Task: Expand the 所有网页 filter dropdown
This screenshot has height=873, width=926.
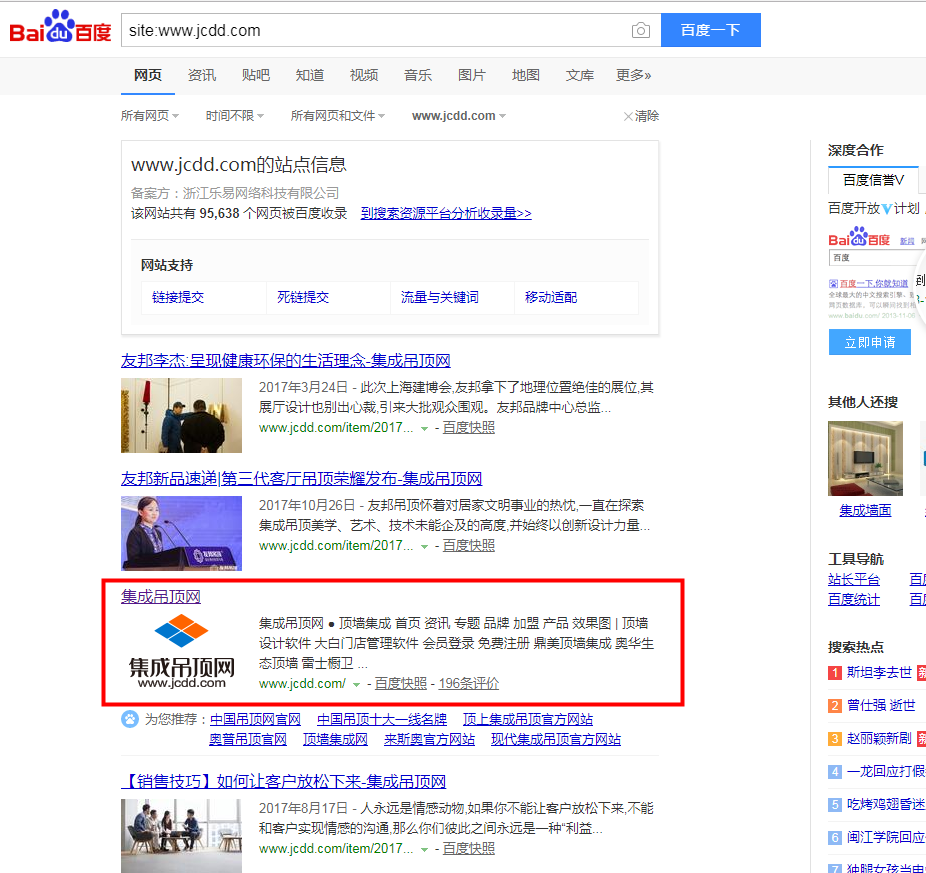Action: (x=150, y=116)
